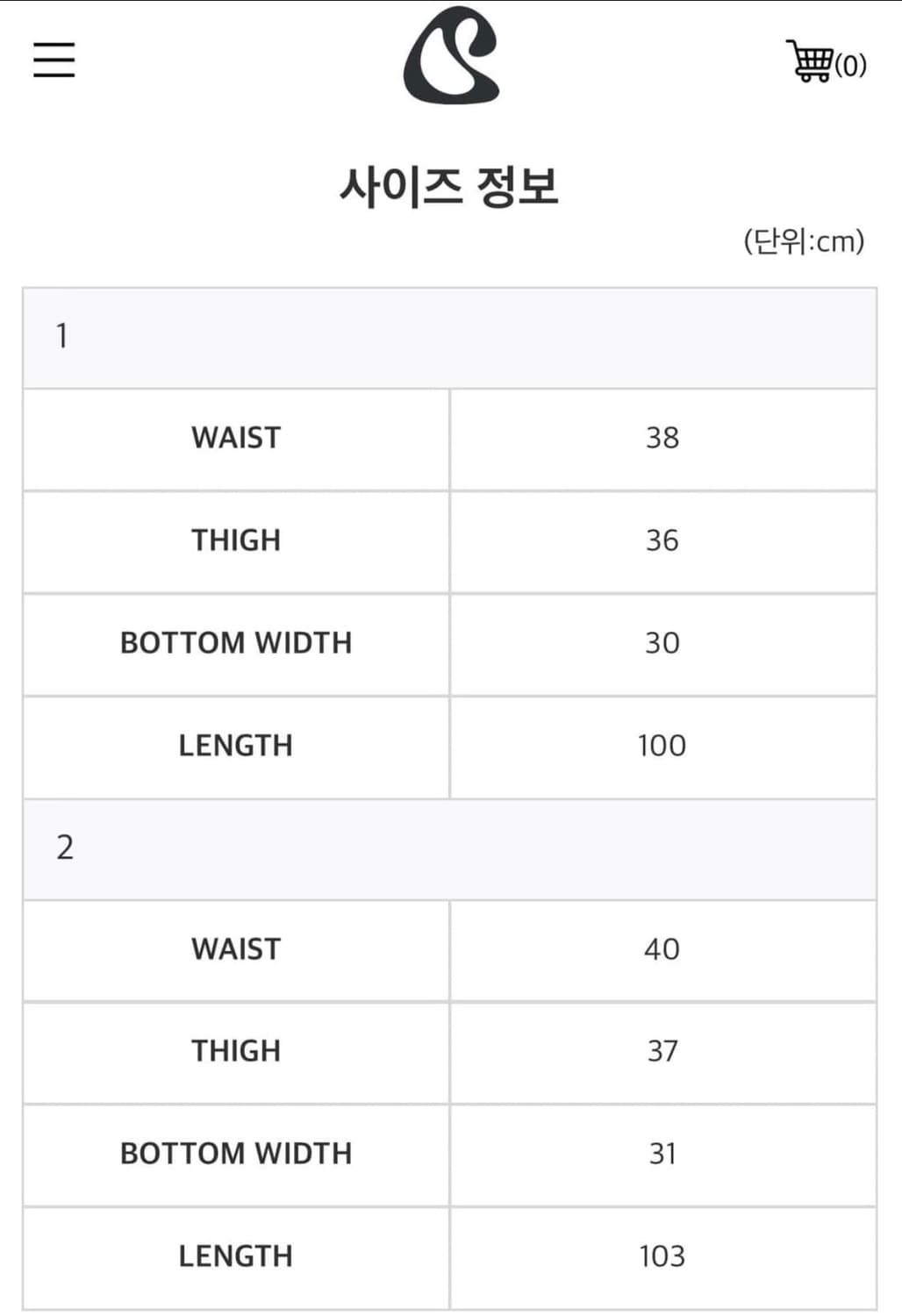Screen dimensions: 902x1316
Task: Click the cart item count (0)
Action: tap(850, 65)
